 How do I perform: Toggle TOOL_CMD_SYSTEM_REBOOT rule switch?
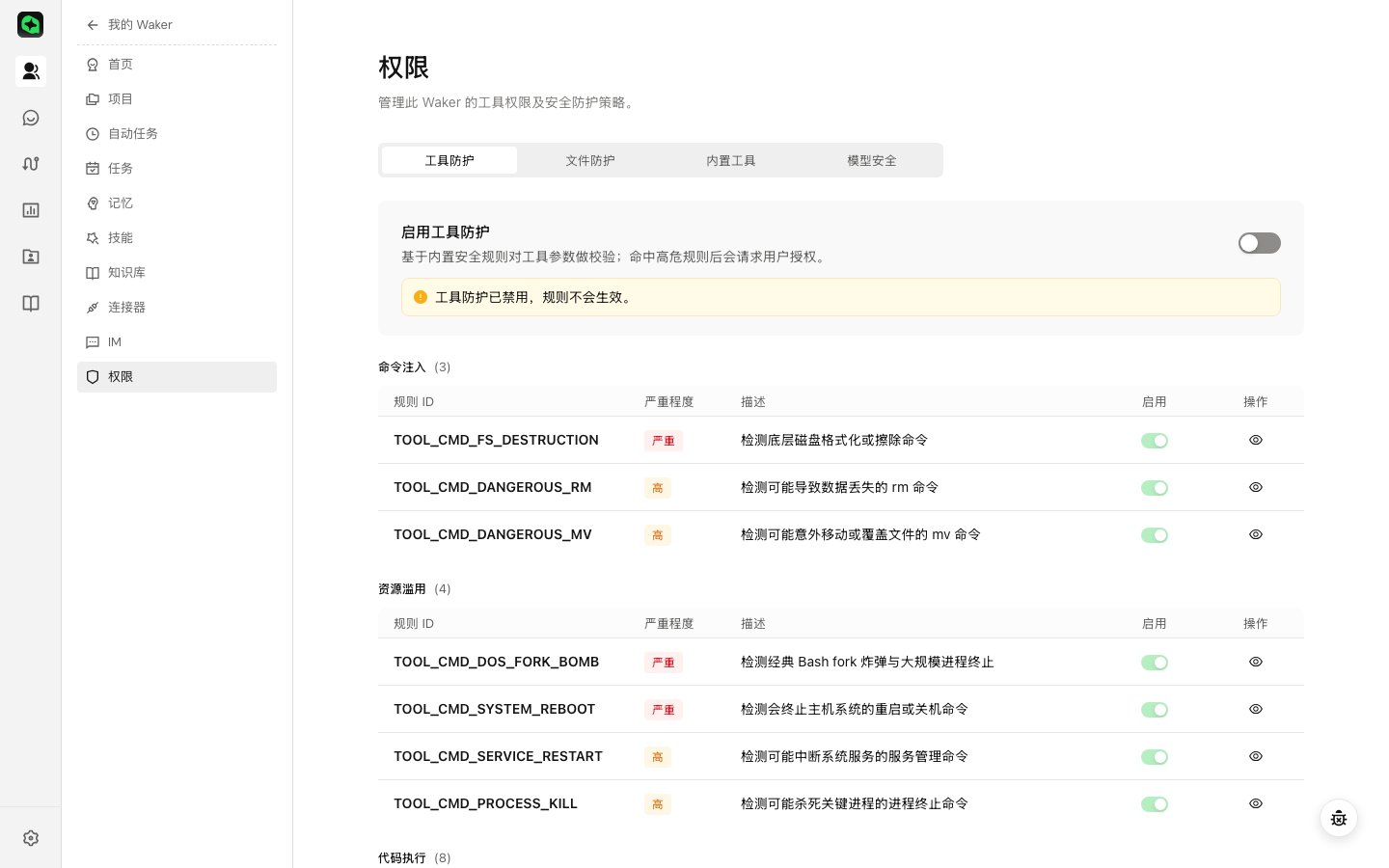click(x=1155, y=710)
